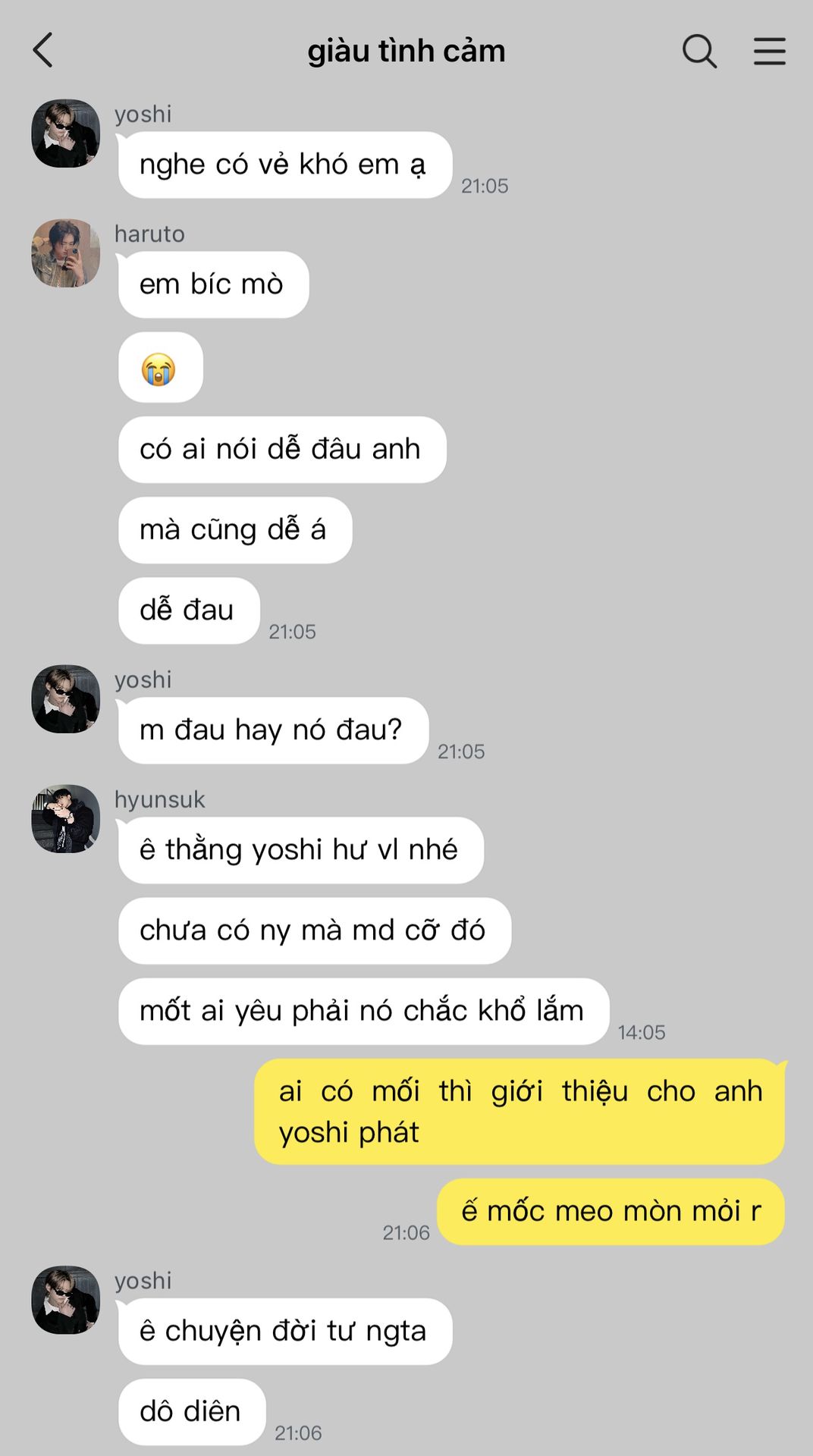This screenshot has height=1456, width=813.
Task: Tap the 'nghe có vẻ khó em ạ' message
Action: 285,165
